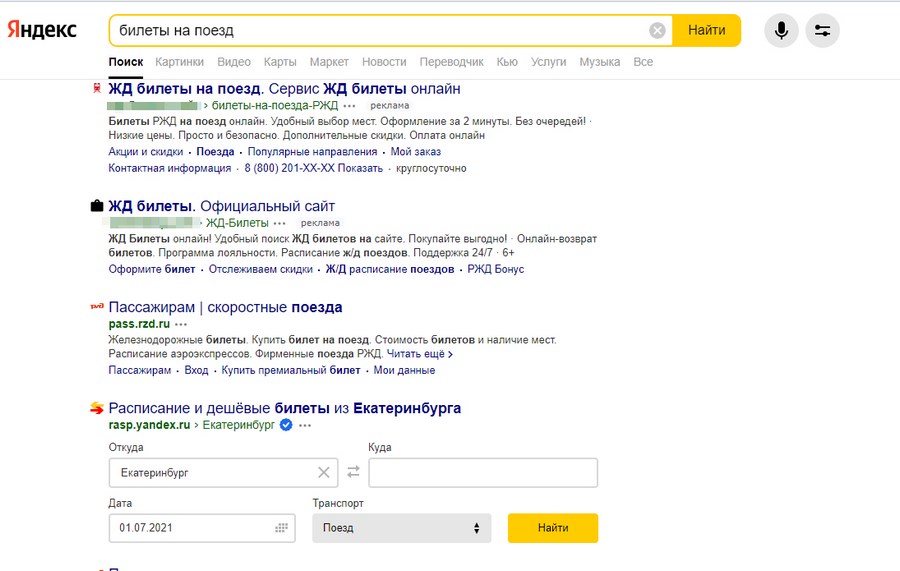Select the Переводчик tab
This screenshot has width=900, height=571.
(451, 62)
